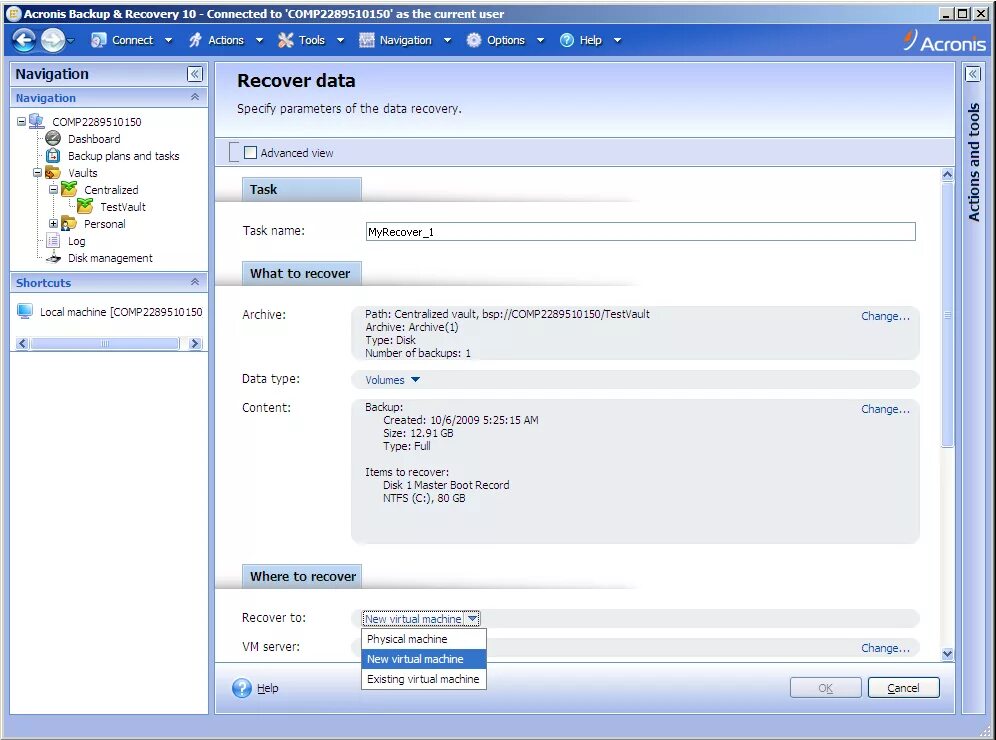Select New virtual machine from dropdown list

point(424,659)
